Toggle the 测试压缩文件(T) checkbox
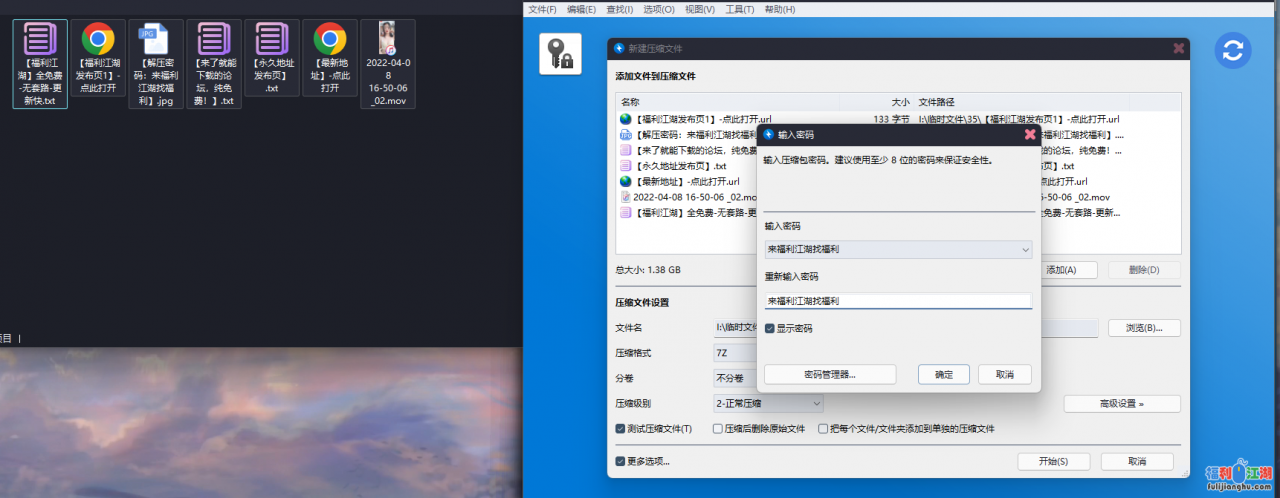1280x498 pixels. (621, 429)
